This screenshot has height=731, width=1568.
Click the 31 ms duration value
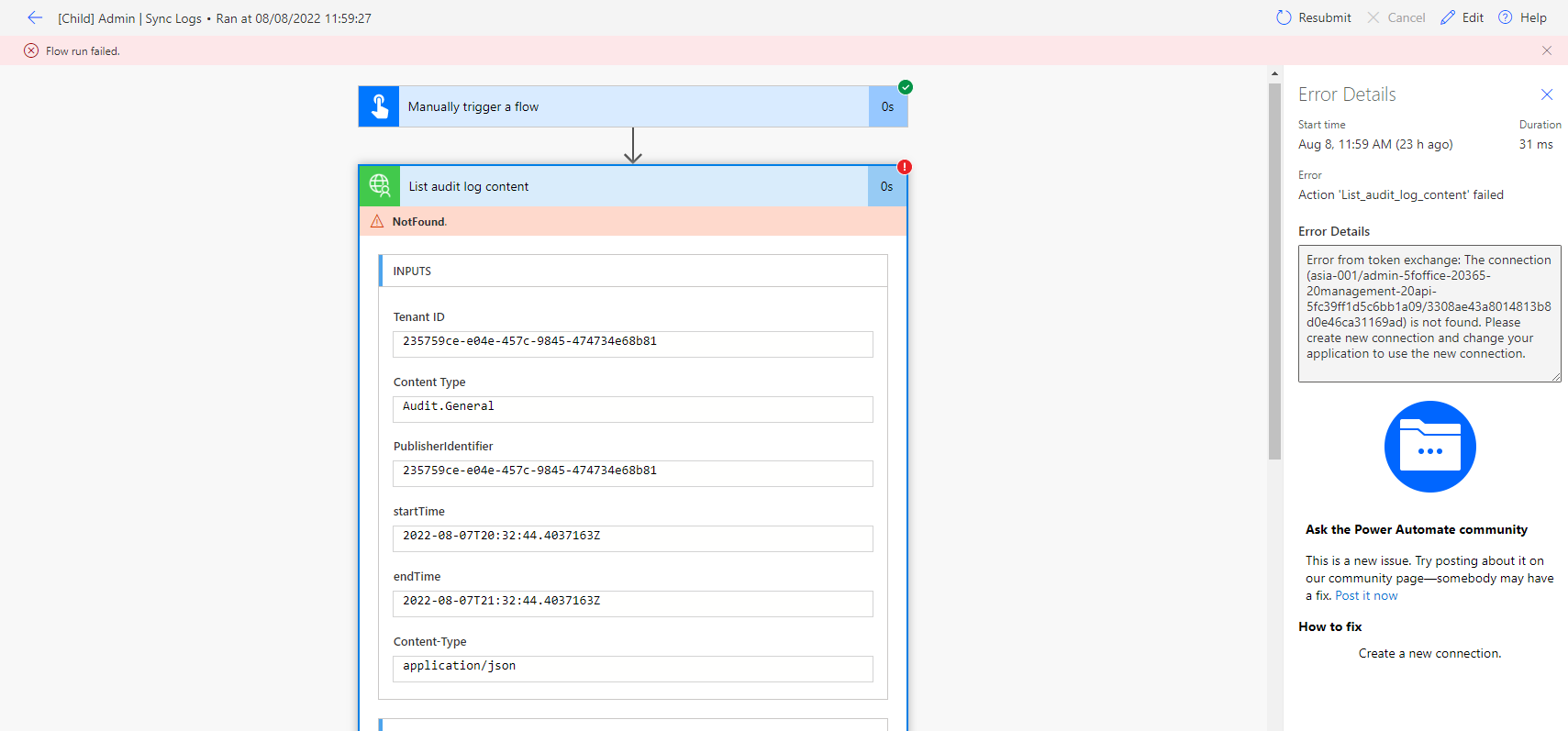1536,145
